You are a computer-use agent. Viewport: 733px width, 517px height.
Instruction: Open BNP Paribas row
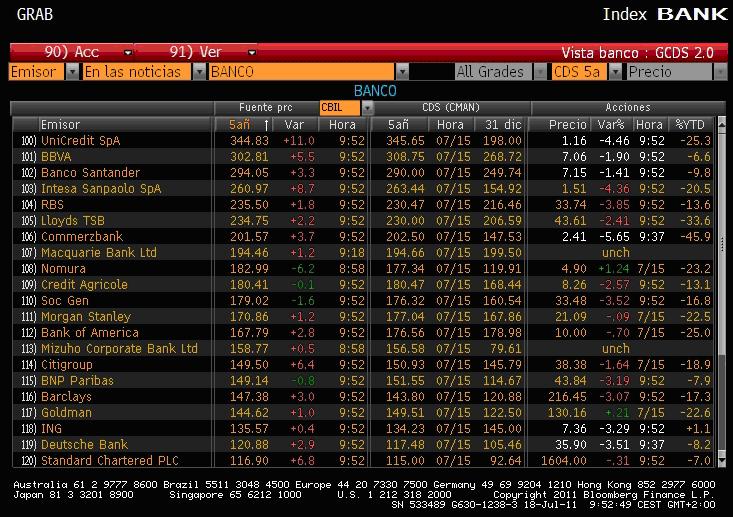[363, 381]
